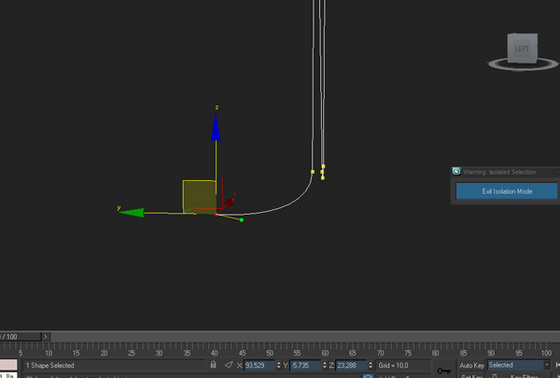Click the Isolated Selection warning window icon
This screenshot has width=560, height=378.
[456, 171]
